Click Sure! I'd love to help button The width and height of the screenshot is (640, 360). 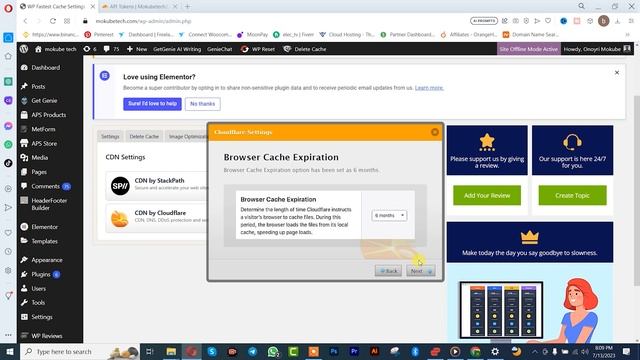[x=152, y=104]
